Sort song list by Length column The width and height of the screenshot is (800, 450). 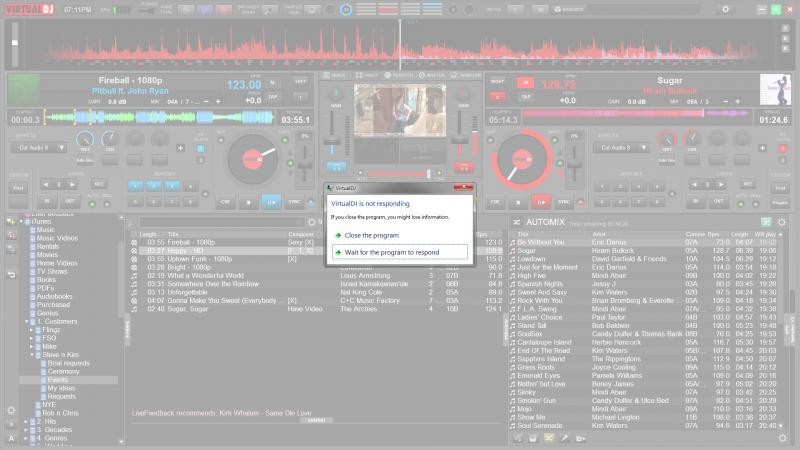148,234
